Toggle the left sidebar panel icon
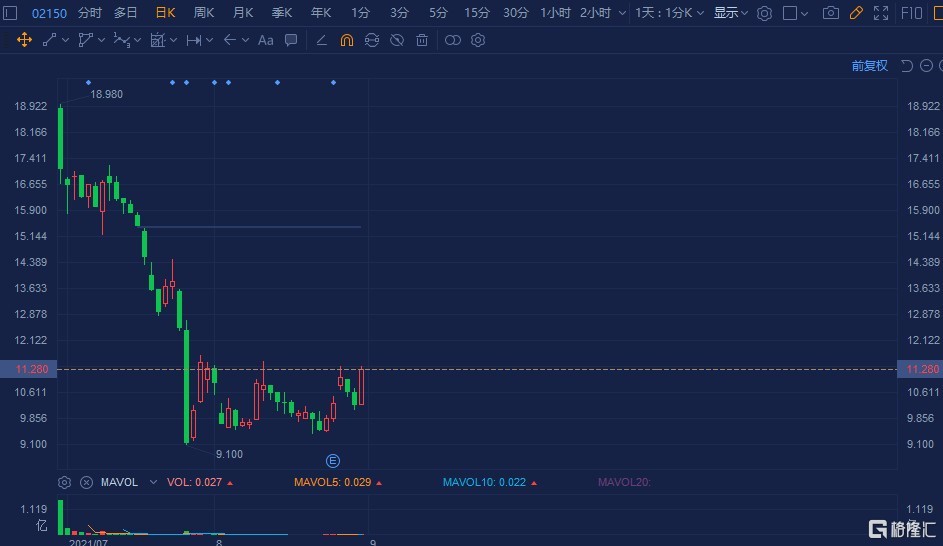This screenshot has height=546, width=943. click(11, 13)
